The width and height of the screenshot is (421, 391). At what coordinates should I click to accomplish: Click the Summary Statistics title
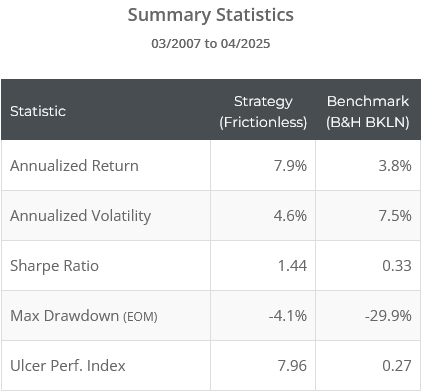point(211,15)
